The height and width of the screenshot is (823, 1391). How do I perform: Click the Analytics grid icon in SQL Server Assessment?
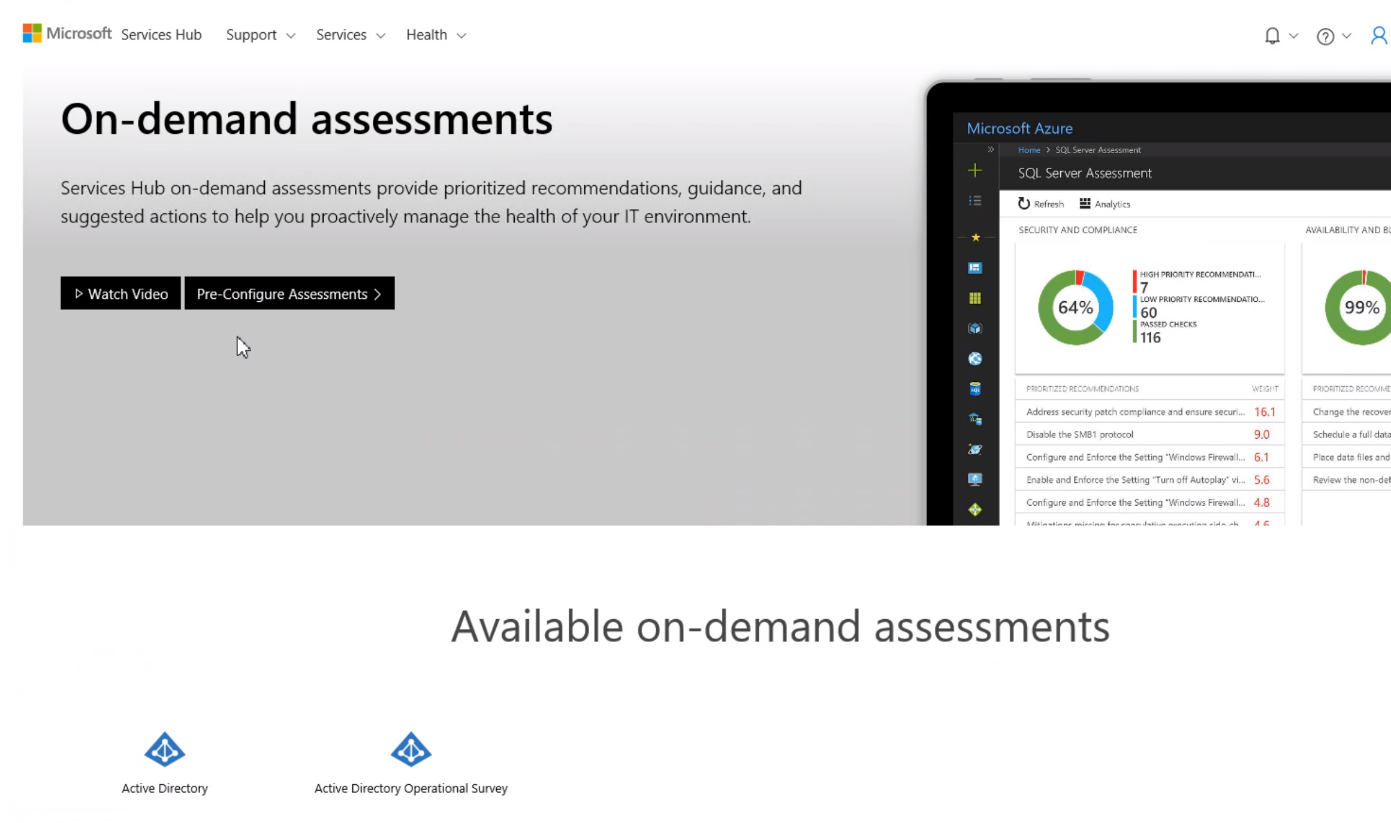tap(1085, 203)
